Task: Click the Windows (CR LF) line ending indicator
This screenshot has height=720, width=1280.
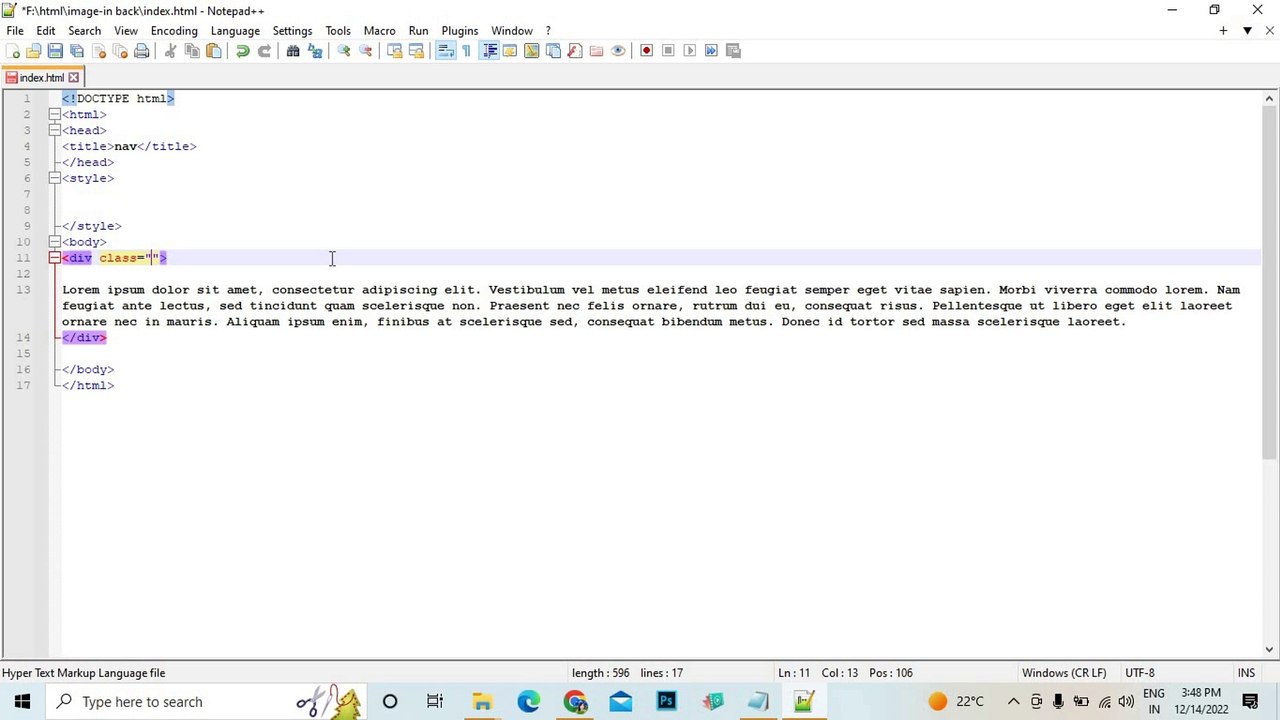Action: (x=1064, y=673)
